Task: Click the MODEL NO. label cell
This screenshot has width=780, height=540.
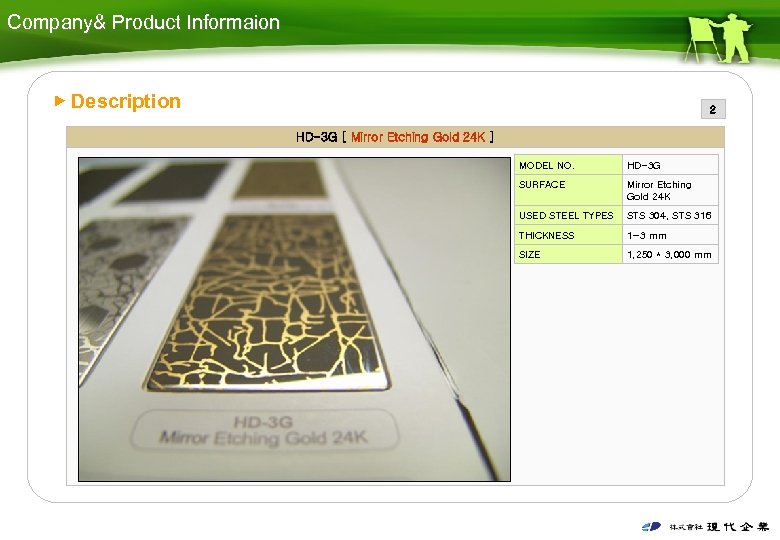Action: 568,165
